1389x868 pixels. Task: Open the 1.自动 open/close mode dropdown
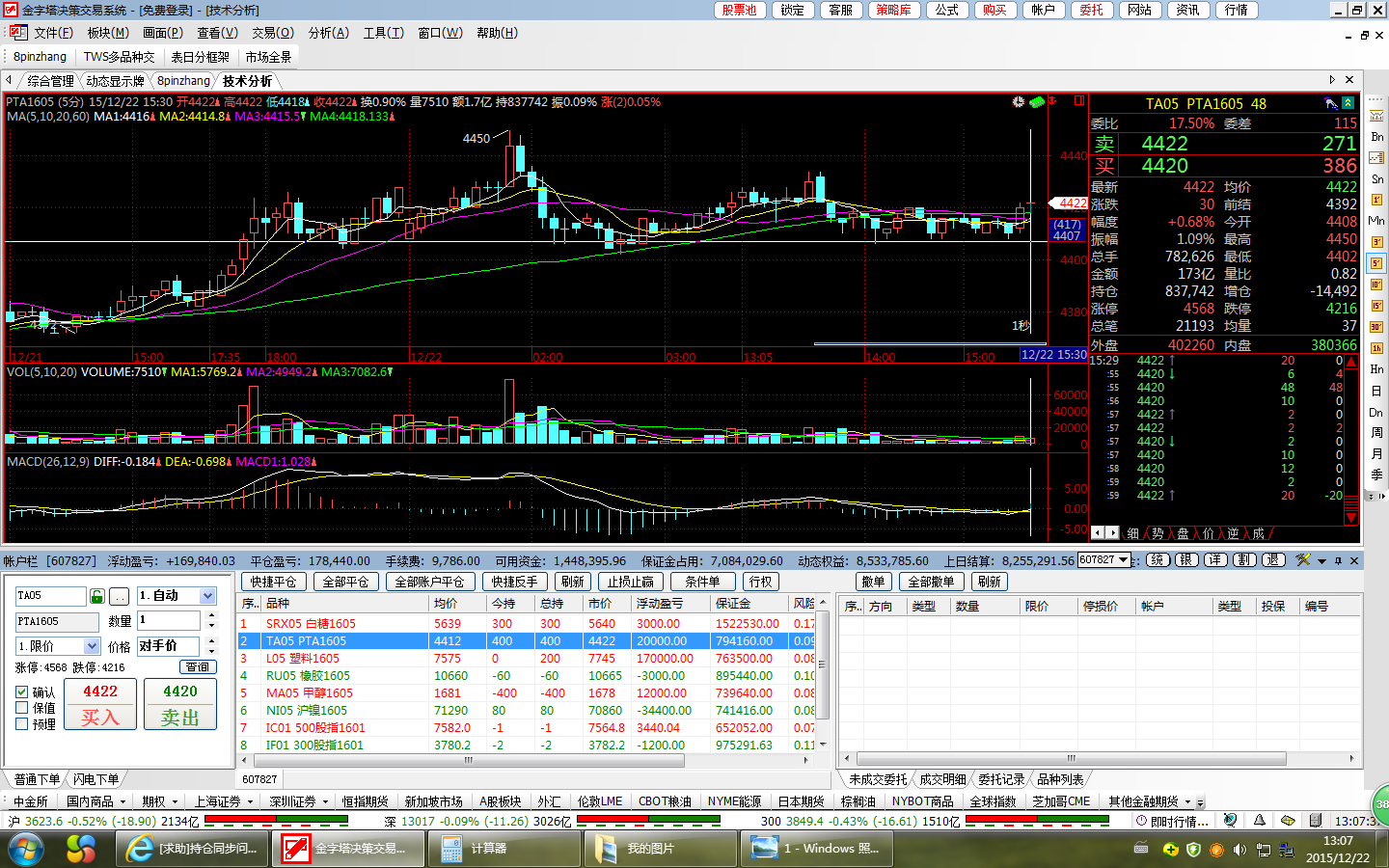coord(207,596)
